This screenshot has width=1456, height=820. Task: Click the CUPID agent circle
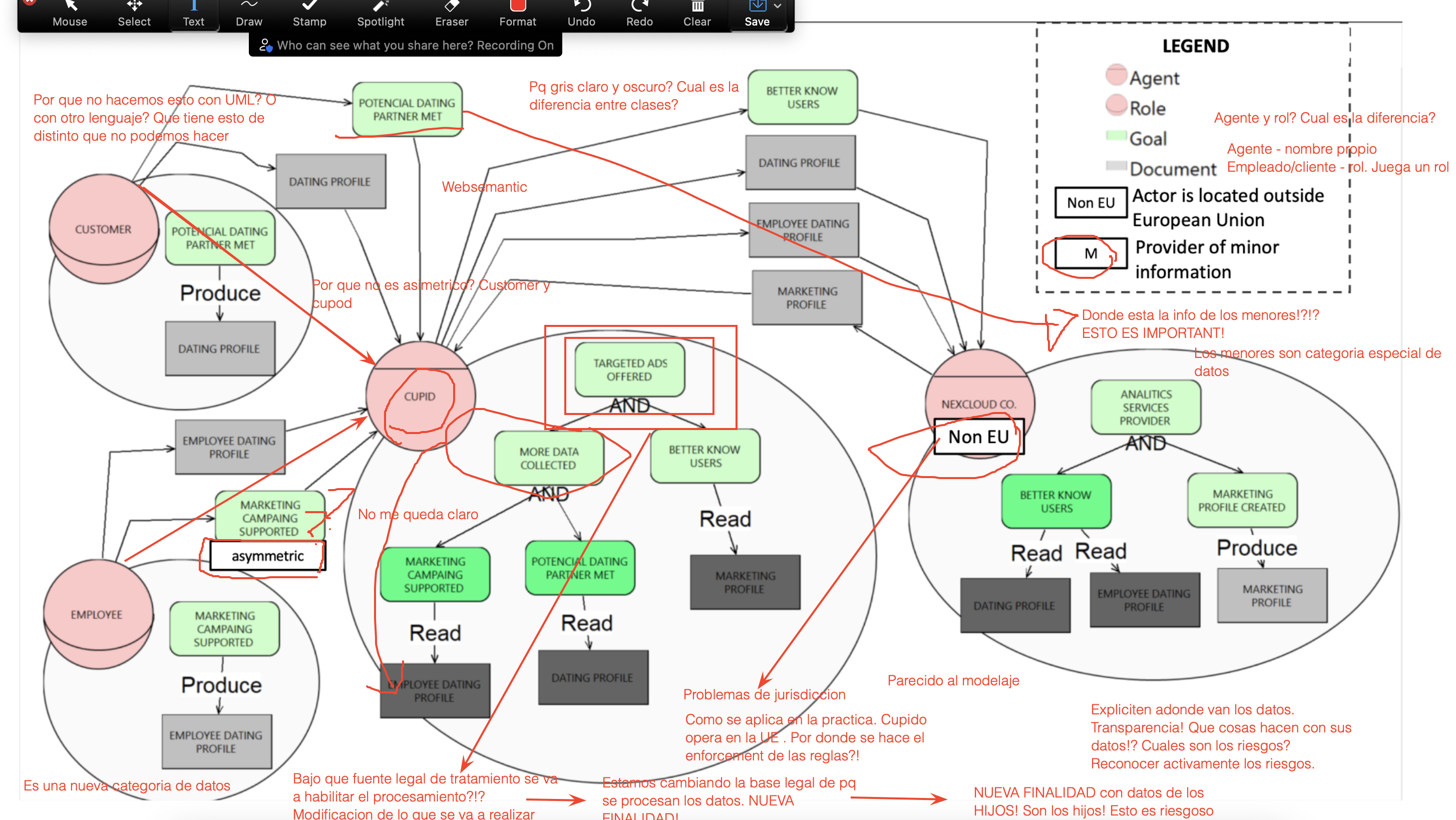tap(420, 396)
